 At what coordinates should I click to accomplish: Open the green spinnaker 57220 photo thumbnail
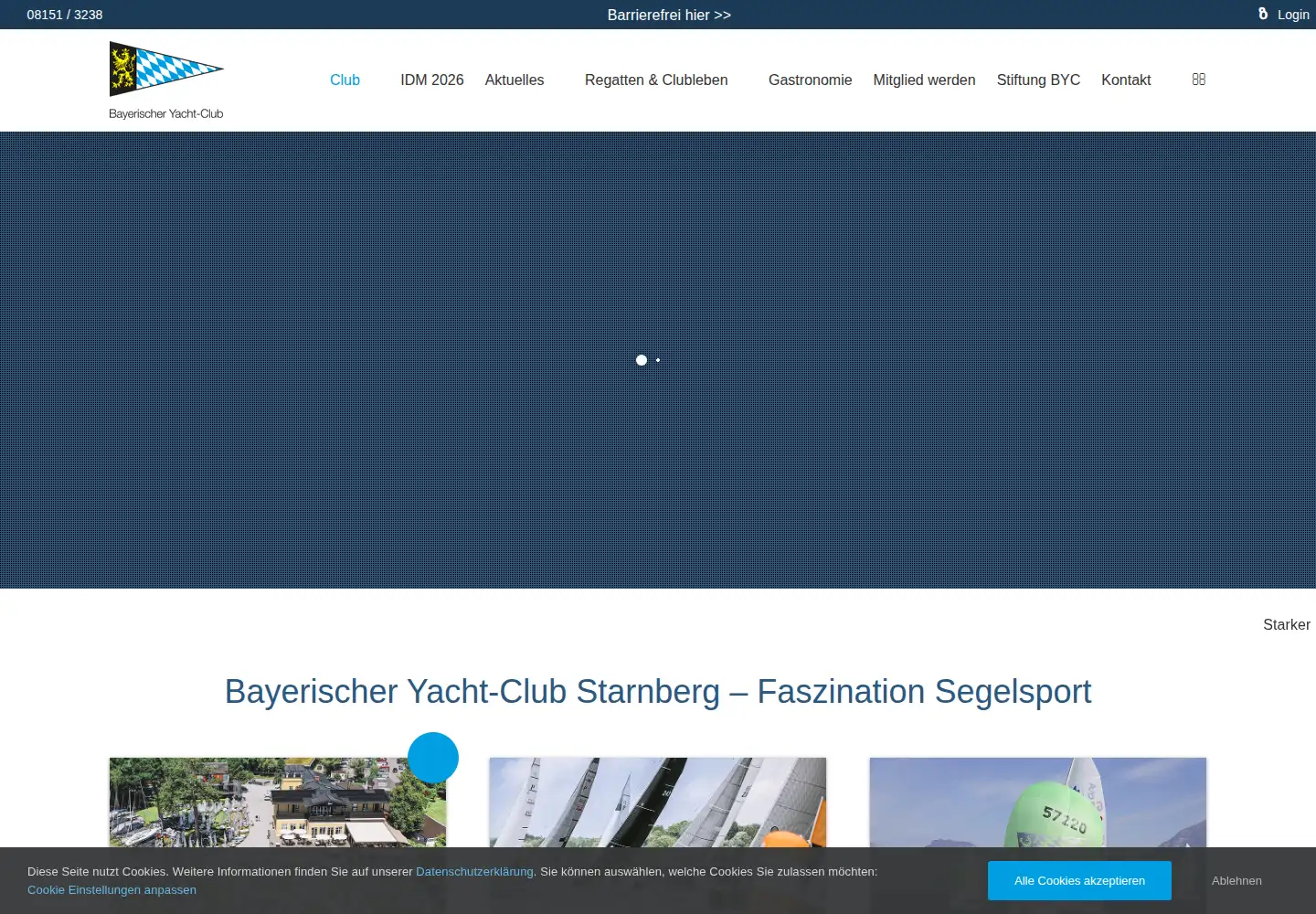1038,802
